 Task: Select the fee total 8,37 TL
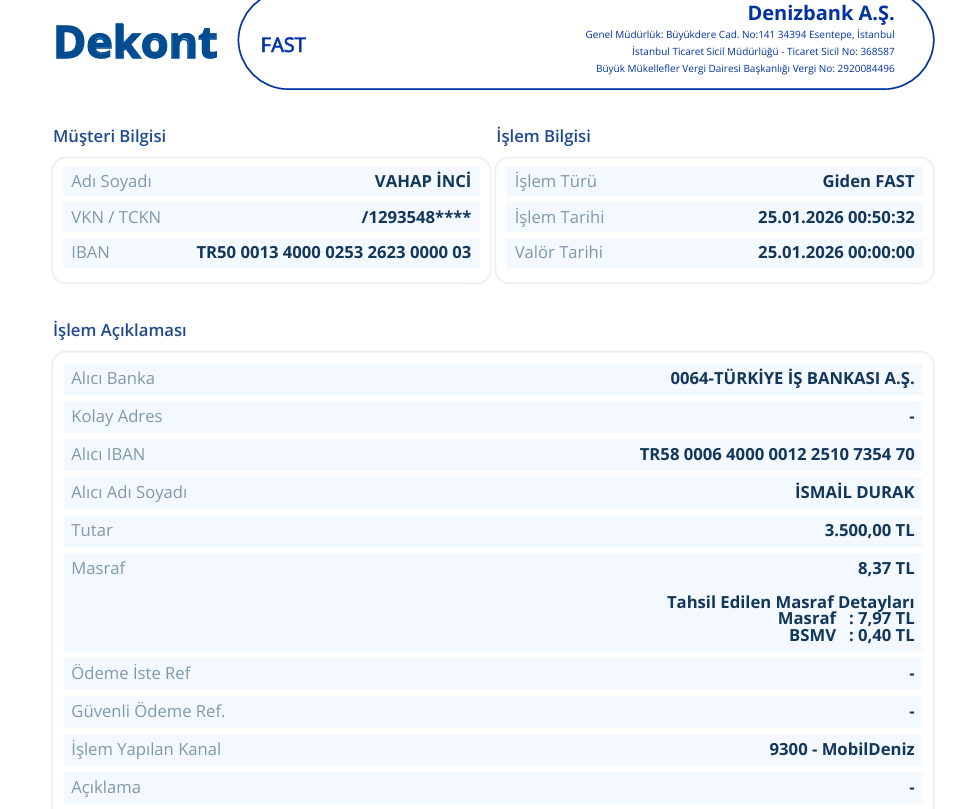coord(886,569)
